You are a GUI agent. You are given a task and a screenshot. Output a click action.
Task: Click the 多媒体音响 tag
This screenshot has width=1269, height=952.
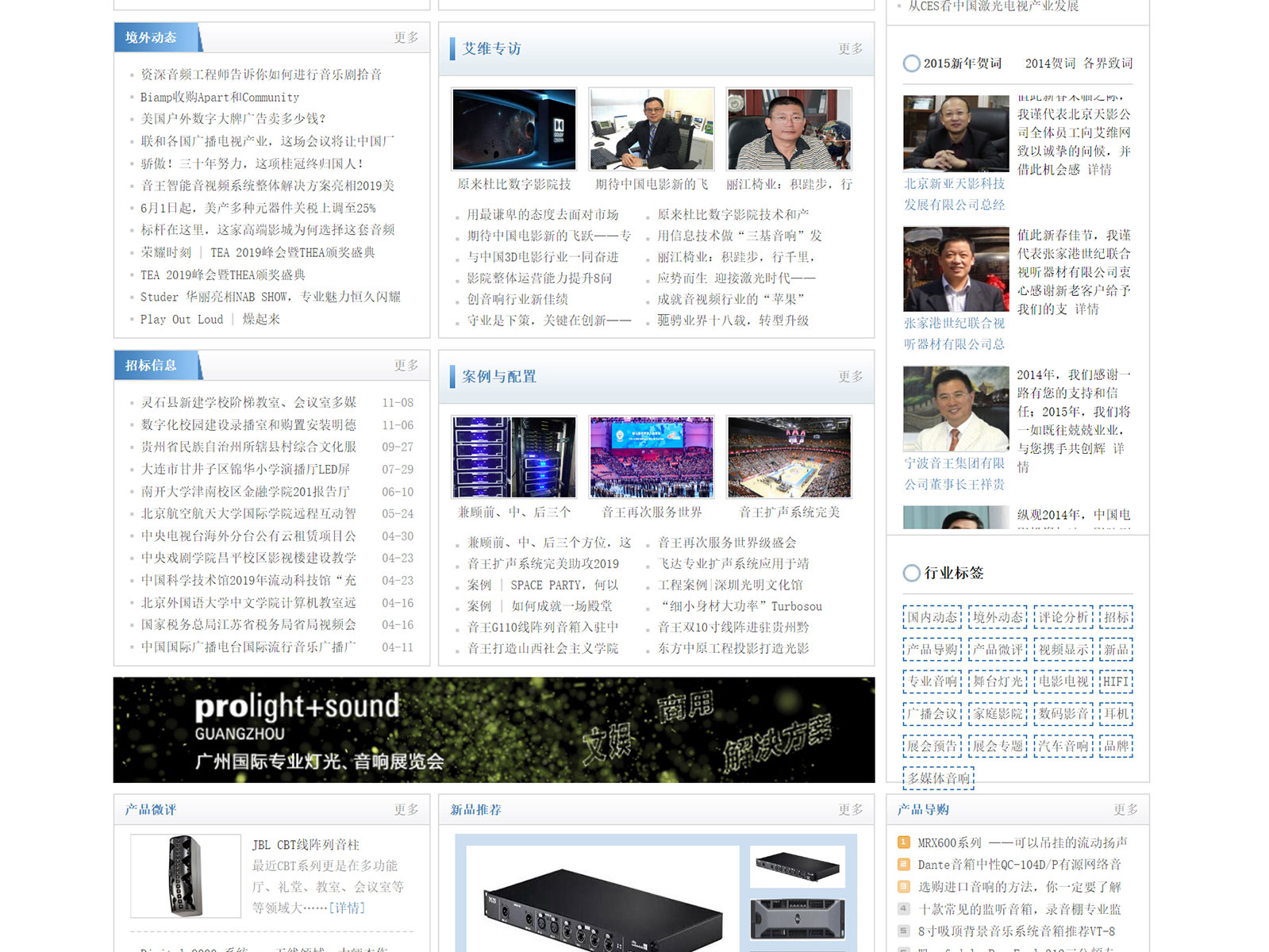(x=938, y=778)
